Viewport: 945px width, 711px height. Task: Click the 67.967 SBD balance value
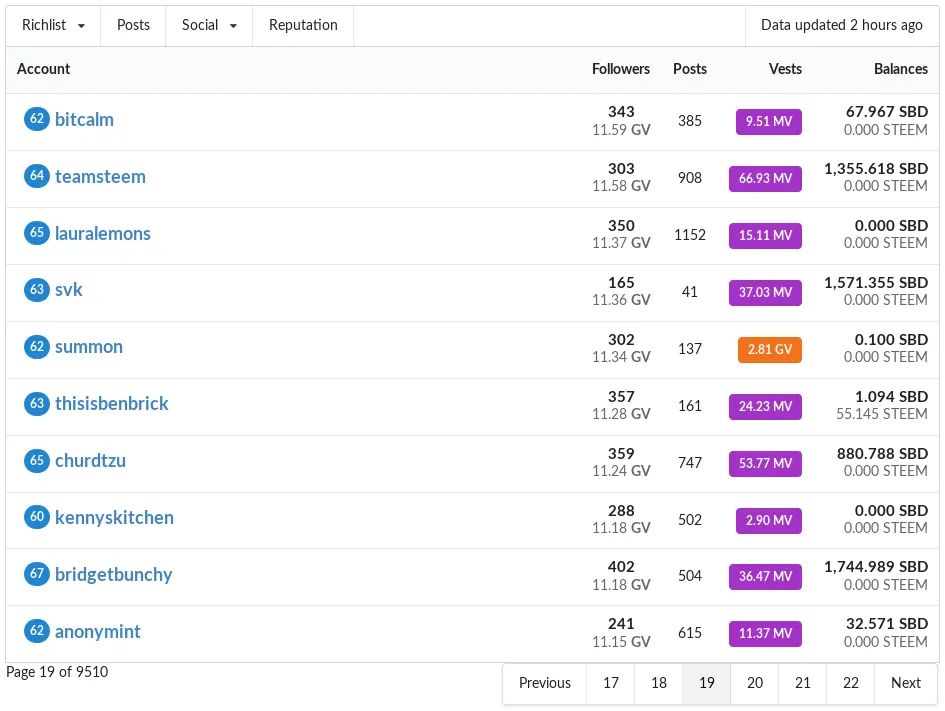[x=887, y=112]
